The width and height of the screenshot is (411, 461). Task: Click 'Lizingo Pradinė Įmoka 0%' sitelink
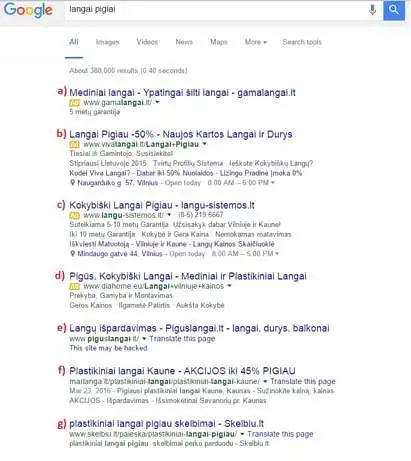[x=261, y=173]
